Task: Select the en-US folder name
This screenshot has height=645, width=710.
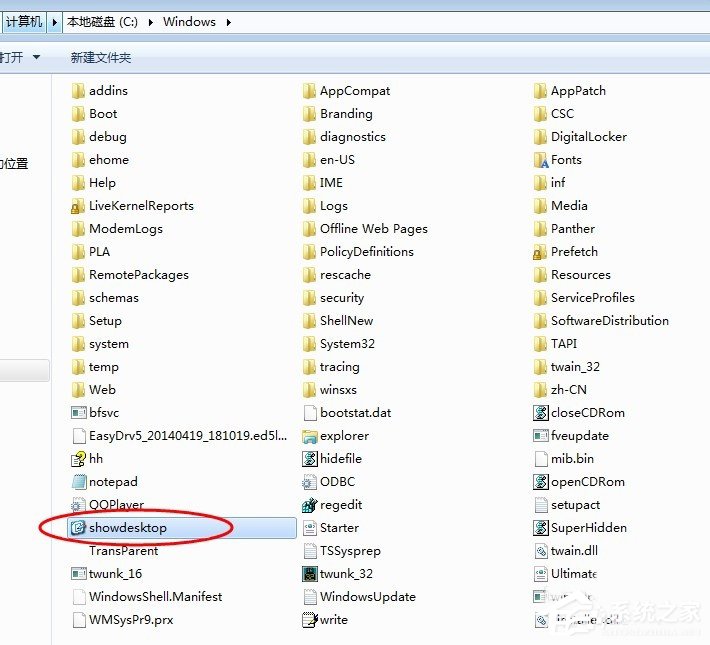Action: (x=337, y=160)
